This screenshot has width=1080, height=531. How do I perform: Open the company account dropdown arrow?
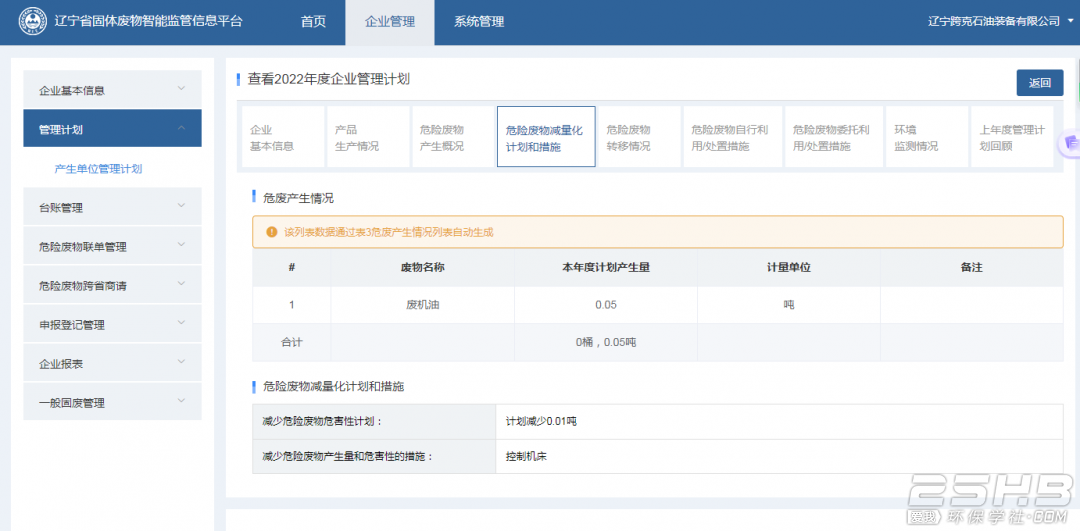[x=1070, y=21]
